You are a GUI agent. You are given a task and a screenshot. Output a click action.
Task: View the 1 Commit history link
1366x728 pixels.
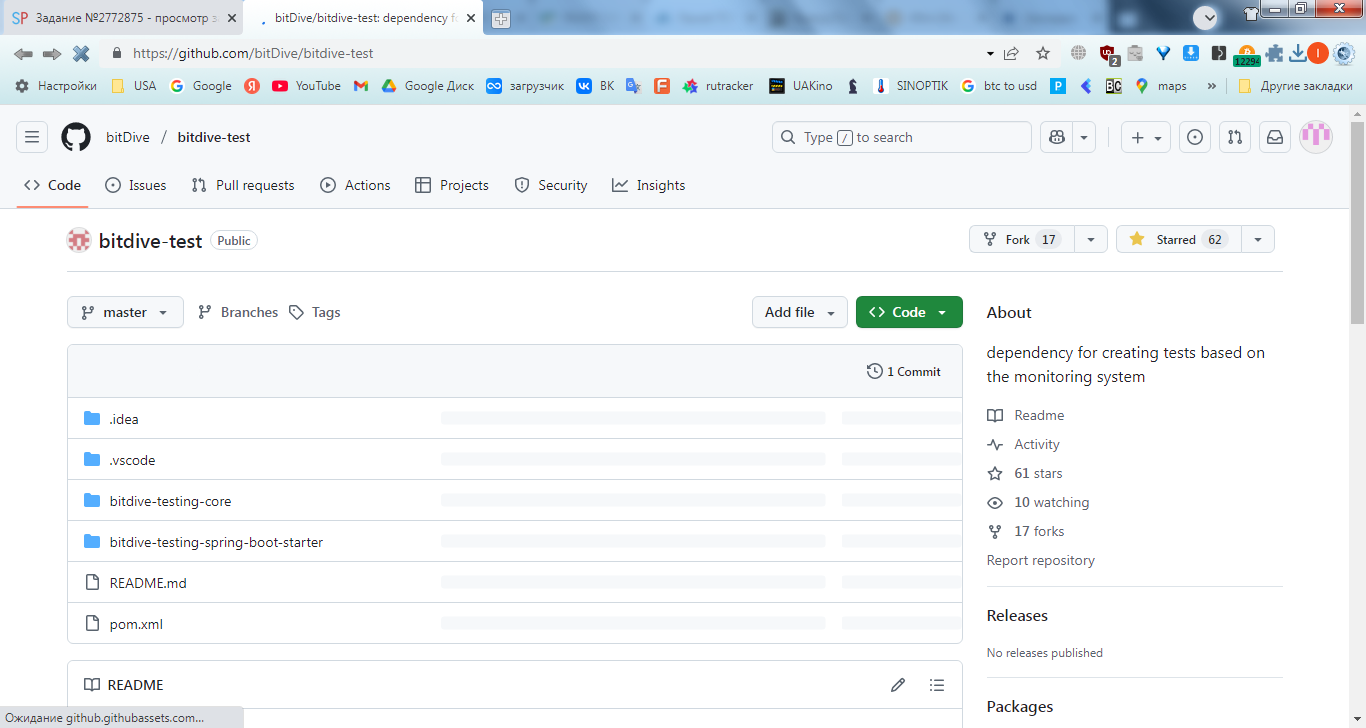pyautogui.click(x=904, y=371)
